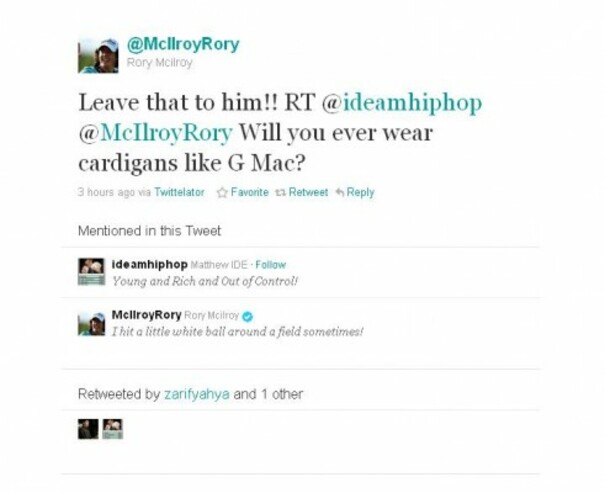The width and height of the screenshot is (605, 493).
Task: Open Rory McIlroy's large profile photo
Action: coord(98,56)
